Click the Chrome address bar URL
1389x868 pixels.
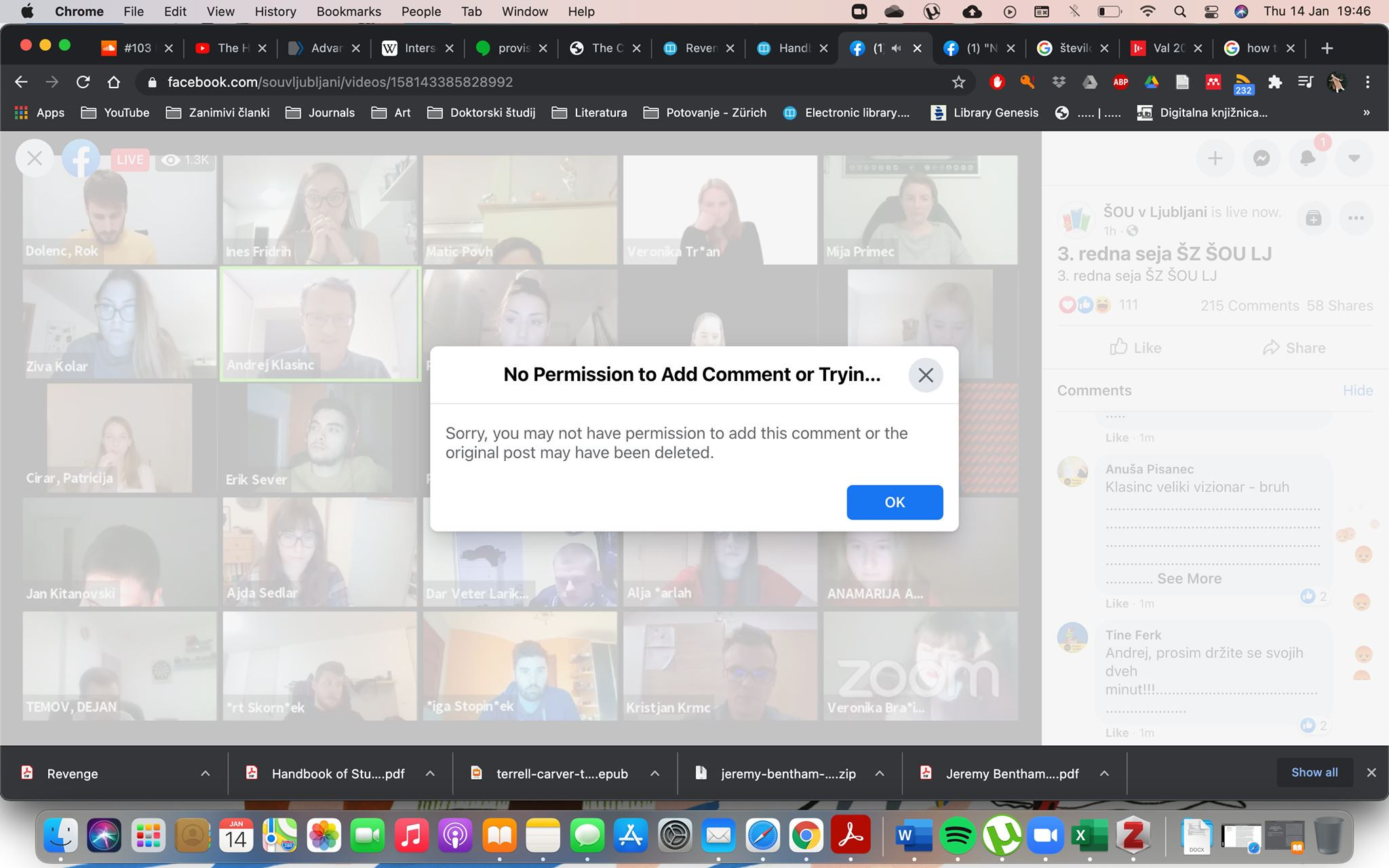[339, 82]
